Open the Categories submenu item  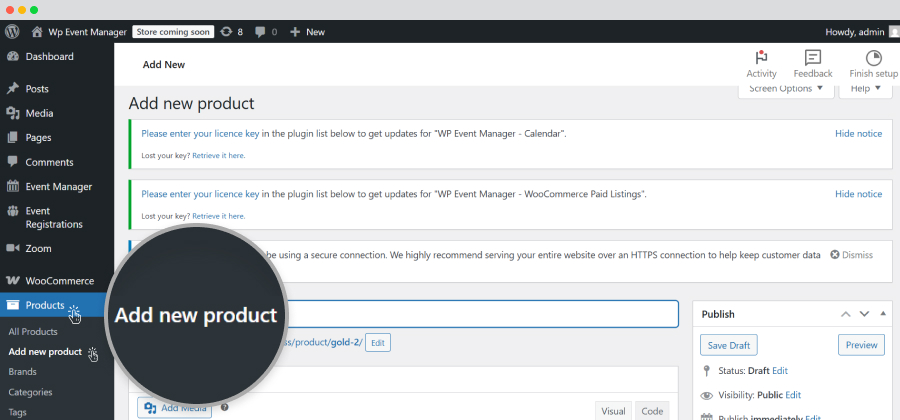pos(30,392)
